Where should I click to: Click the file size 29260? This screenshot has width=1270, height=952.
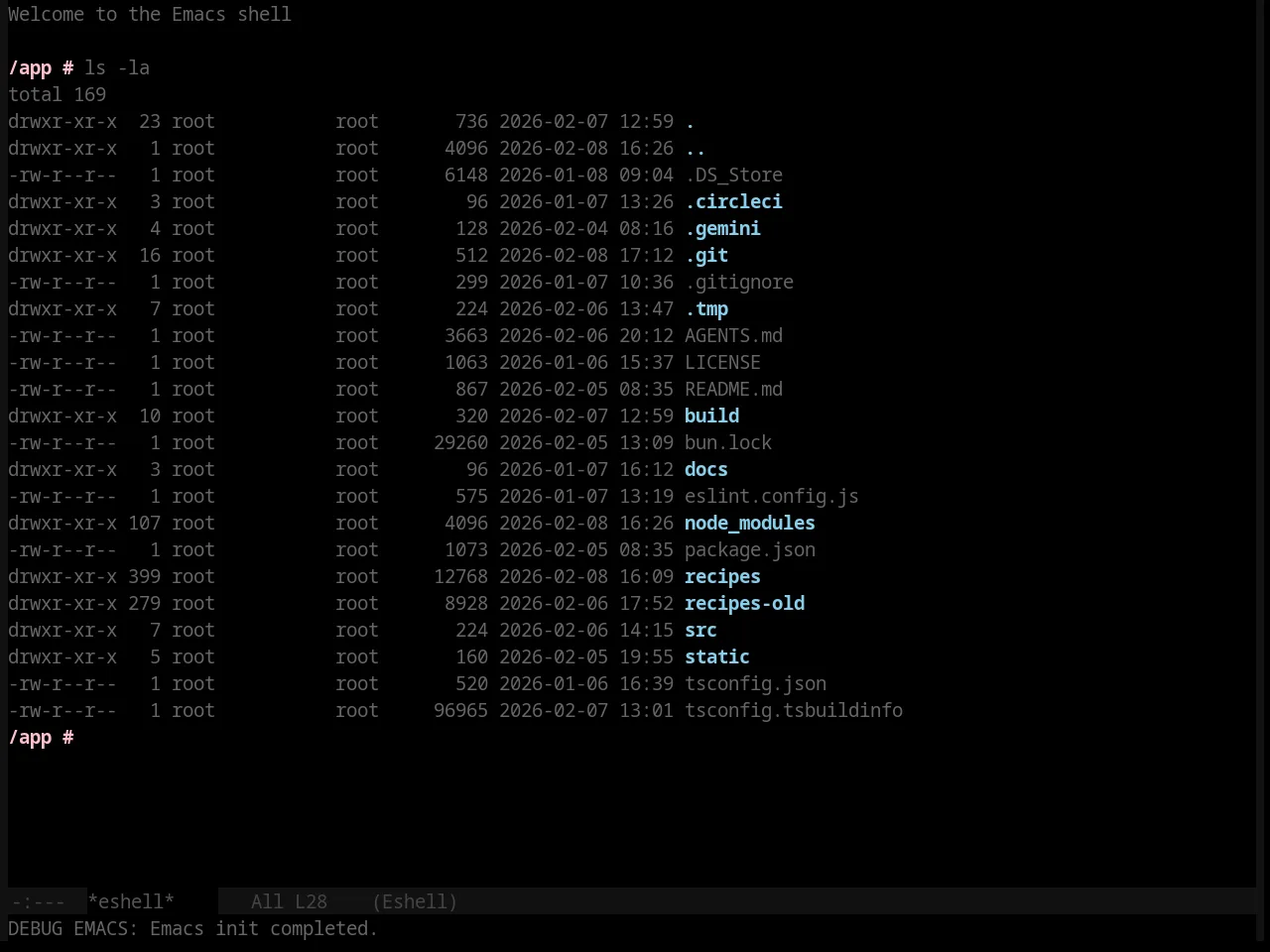[x=460, y=442]
